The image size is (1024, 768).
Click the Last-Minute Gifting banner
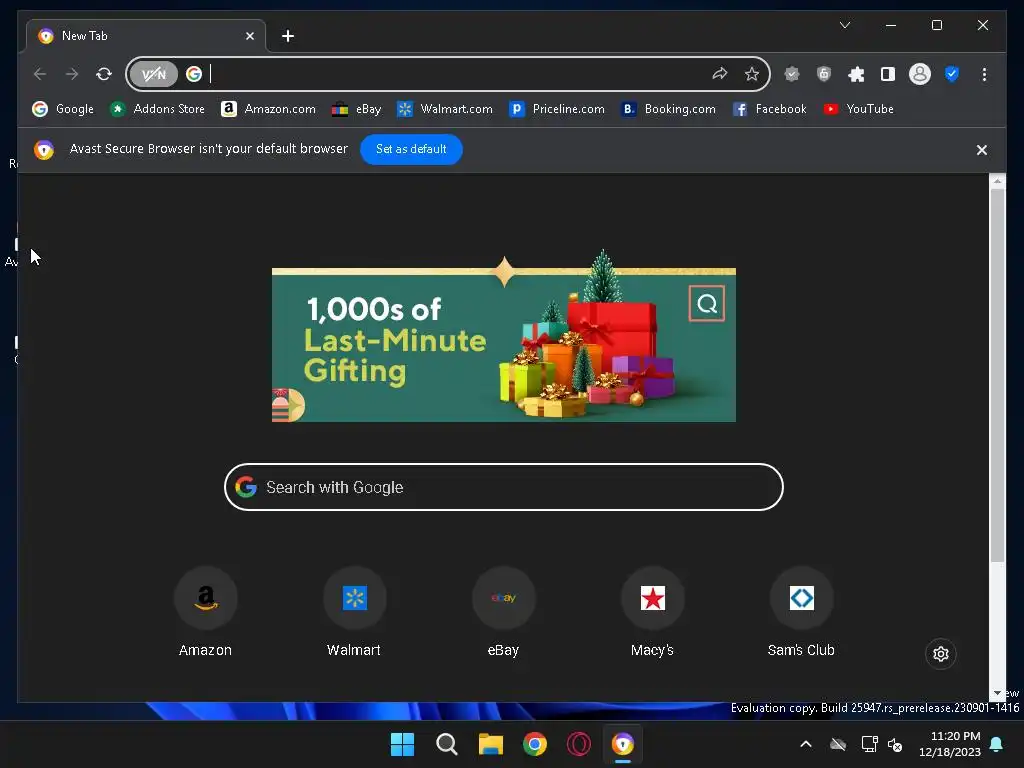(x=504, y=344)
